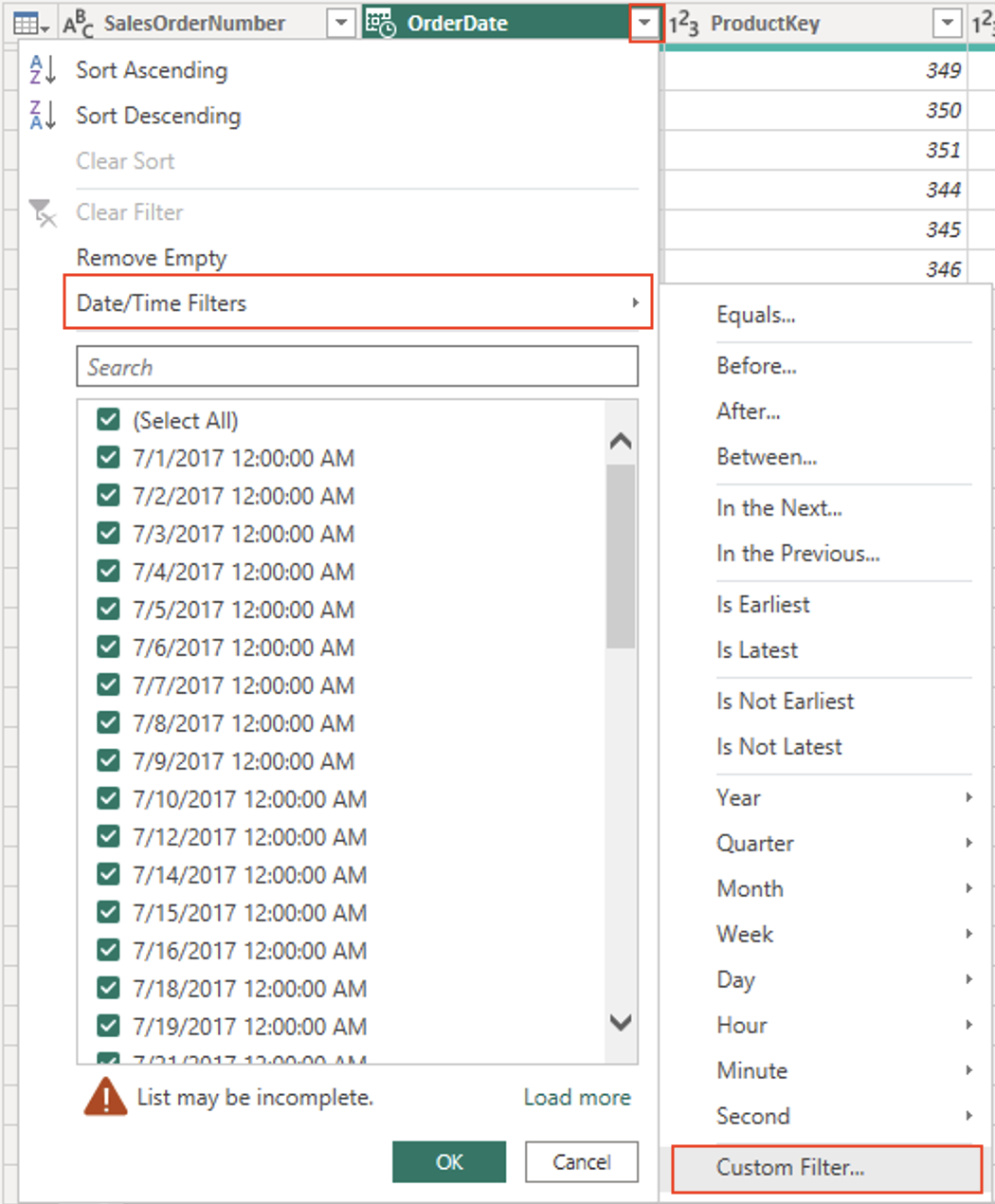995x1204 pixels.
Task: Select the Equals... filter option
Action: 756,315
